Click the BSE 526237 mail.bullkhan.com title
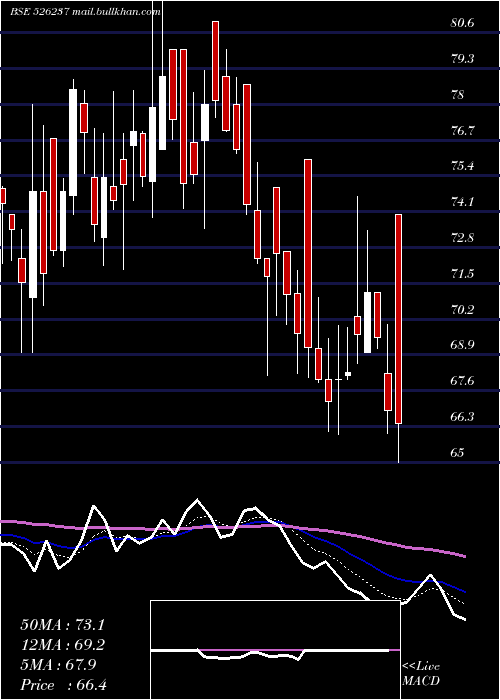500x700 pixels. click(x=85, y=12)
